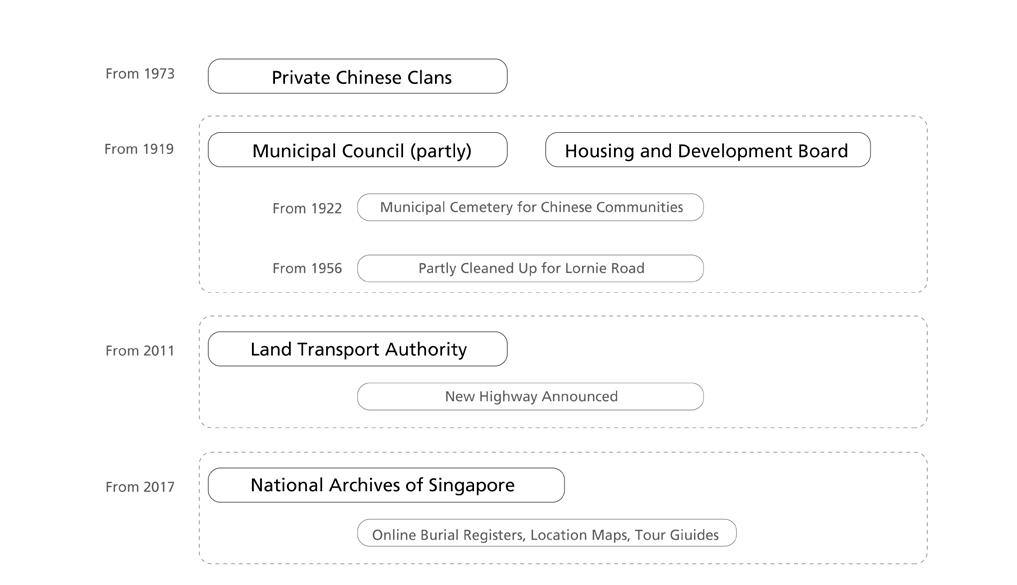The width and height of the screenshot is (1017, 585).
Task: Select the From 1922 label
Action: tap(307, 209)
